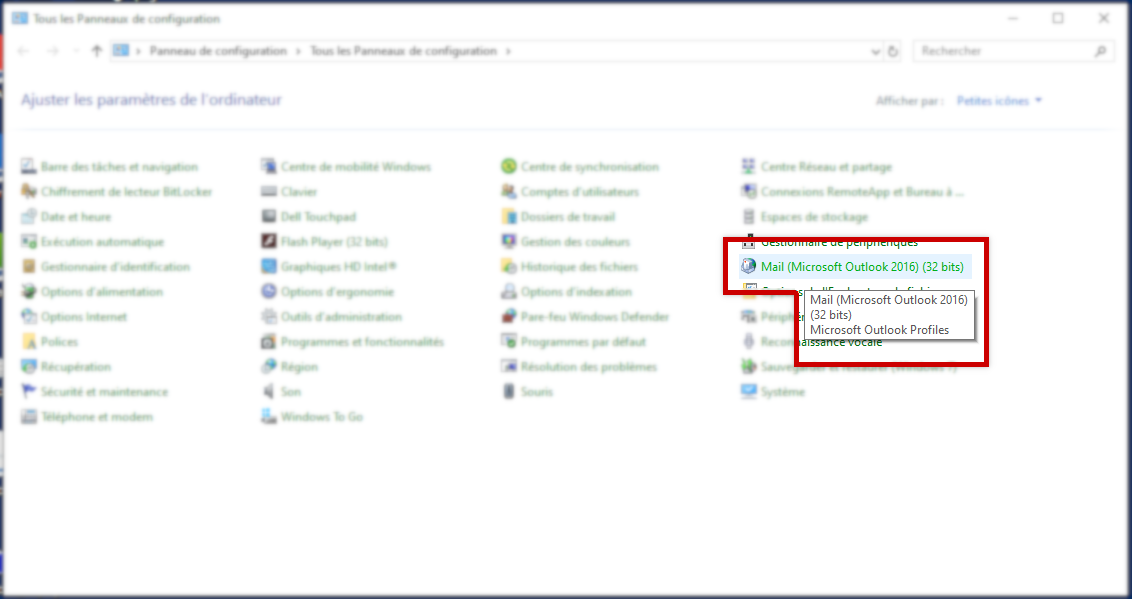Click the Sécurité et maintenance shield icon
1132x599 pixels.
point(29,392)
